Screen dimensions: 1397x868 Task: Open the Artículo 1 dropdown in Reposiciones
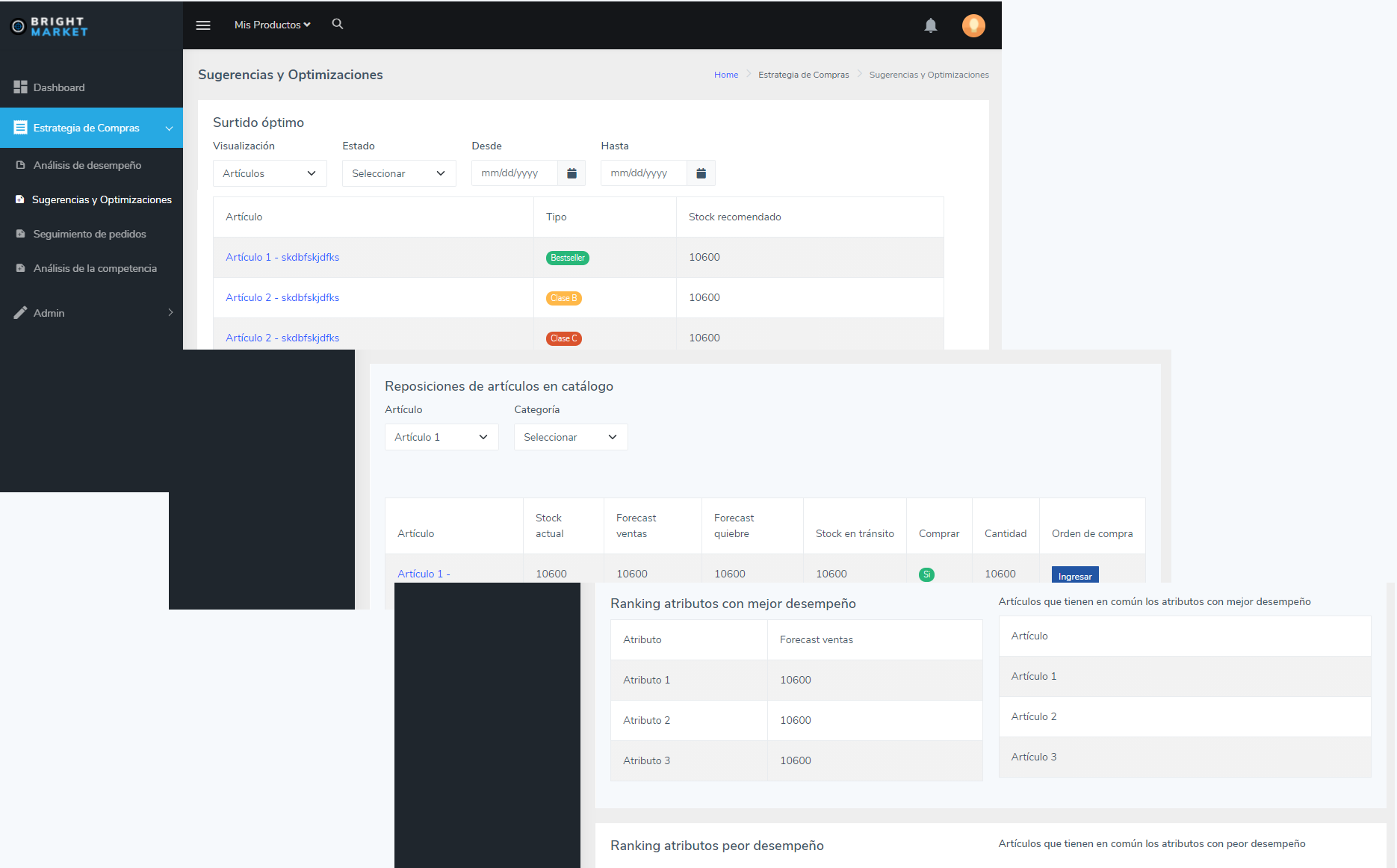(442, 437)
